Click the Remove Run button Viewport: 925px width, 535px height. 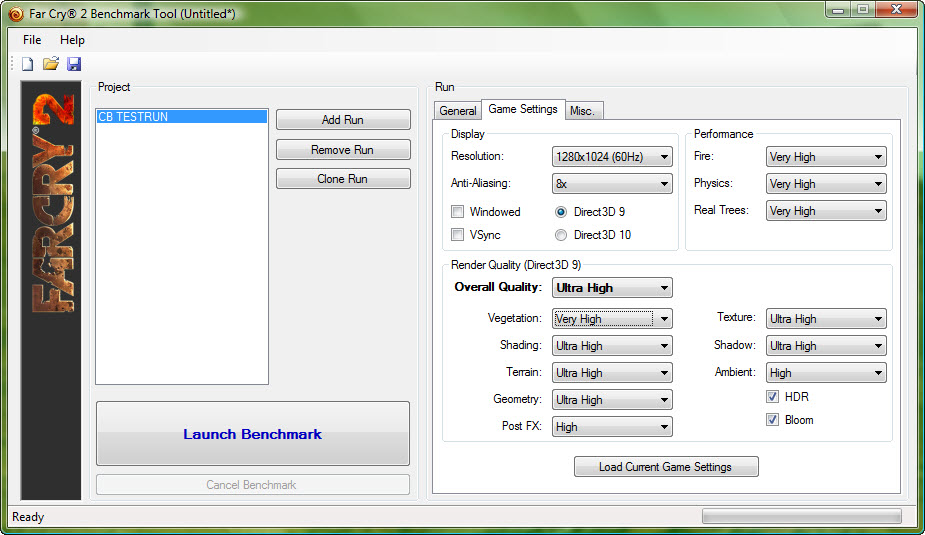343,150
